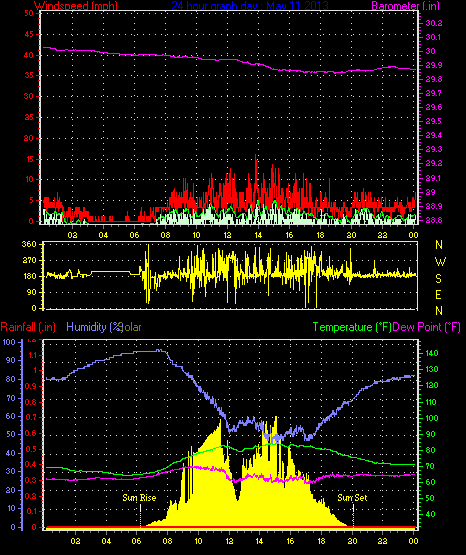
Task: Click the red '0.9' rainfall axis value
Action: coord(31,386)
